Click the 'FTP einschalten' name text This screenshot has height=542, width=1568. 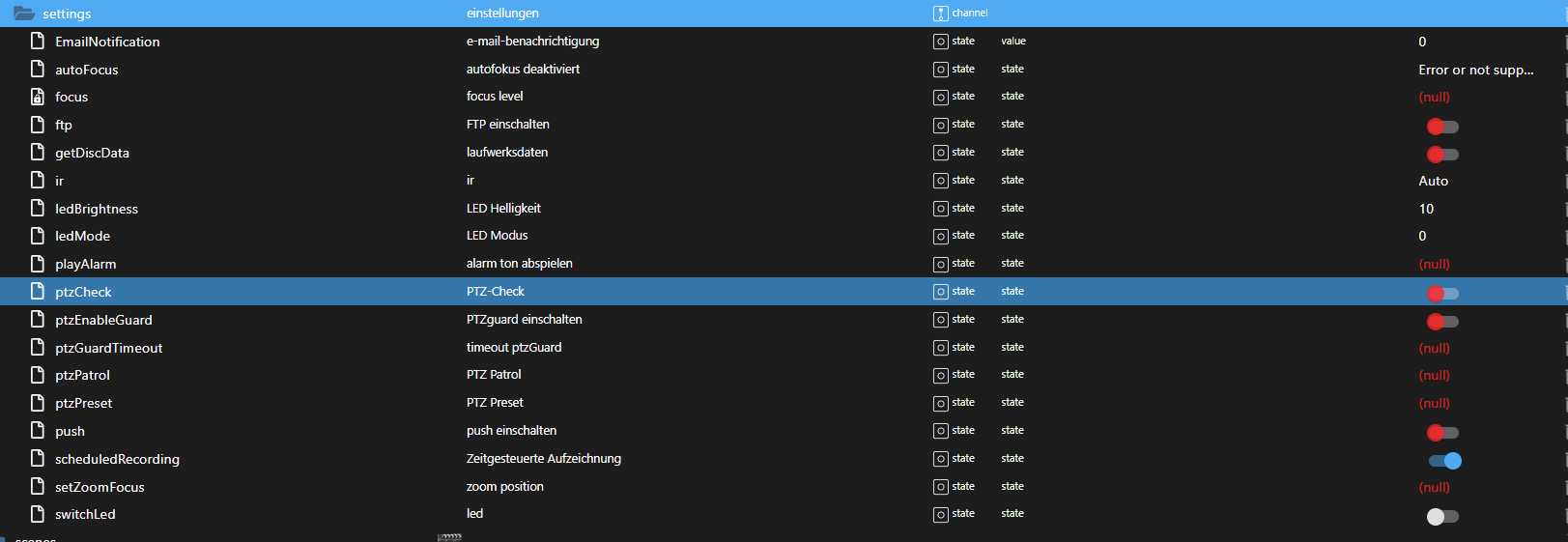coord(508,125)
